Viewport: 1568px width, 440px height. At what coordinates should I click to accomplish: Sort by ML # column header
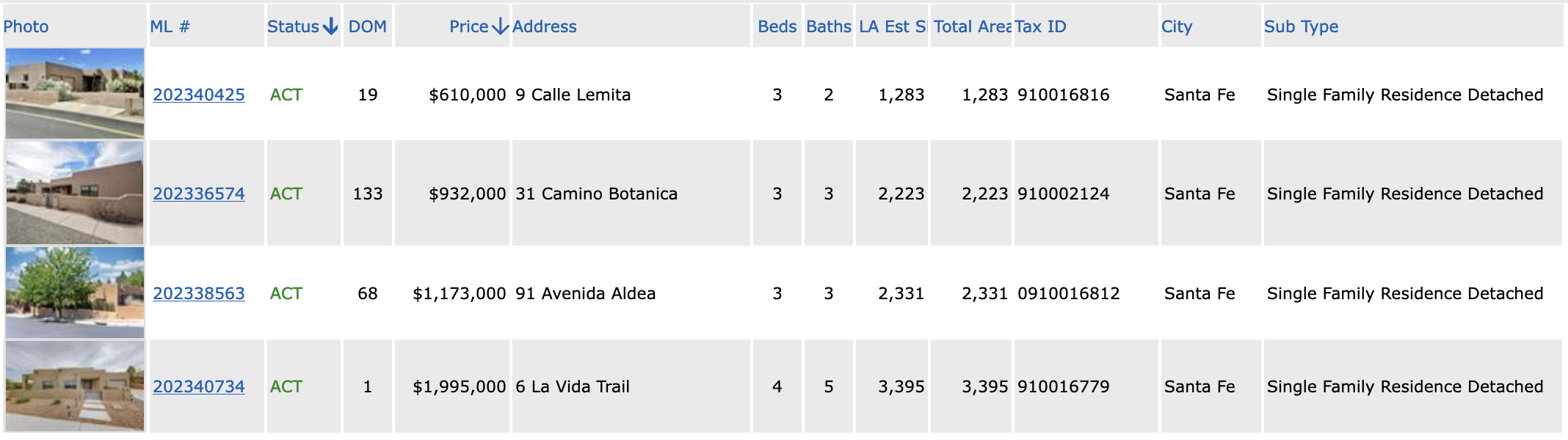(170, 26)
